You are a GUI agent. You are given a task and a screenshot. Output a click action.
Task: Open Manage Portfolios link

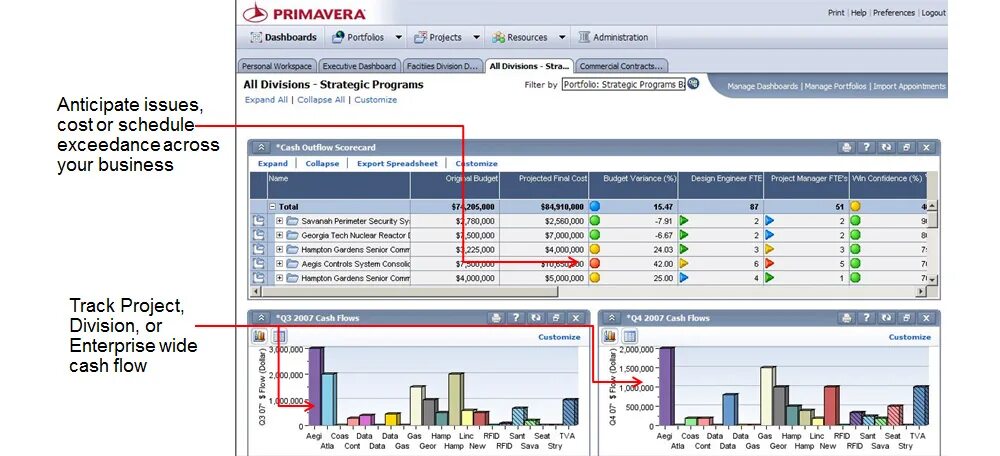click(835, 86)
